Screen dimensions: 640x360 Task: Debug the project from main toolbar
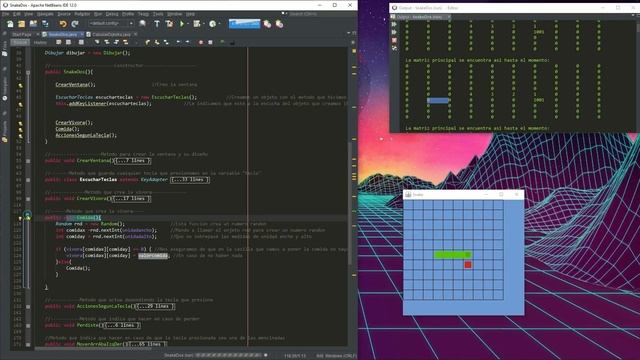[x=196, y=24]
